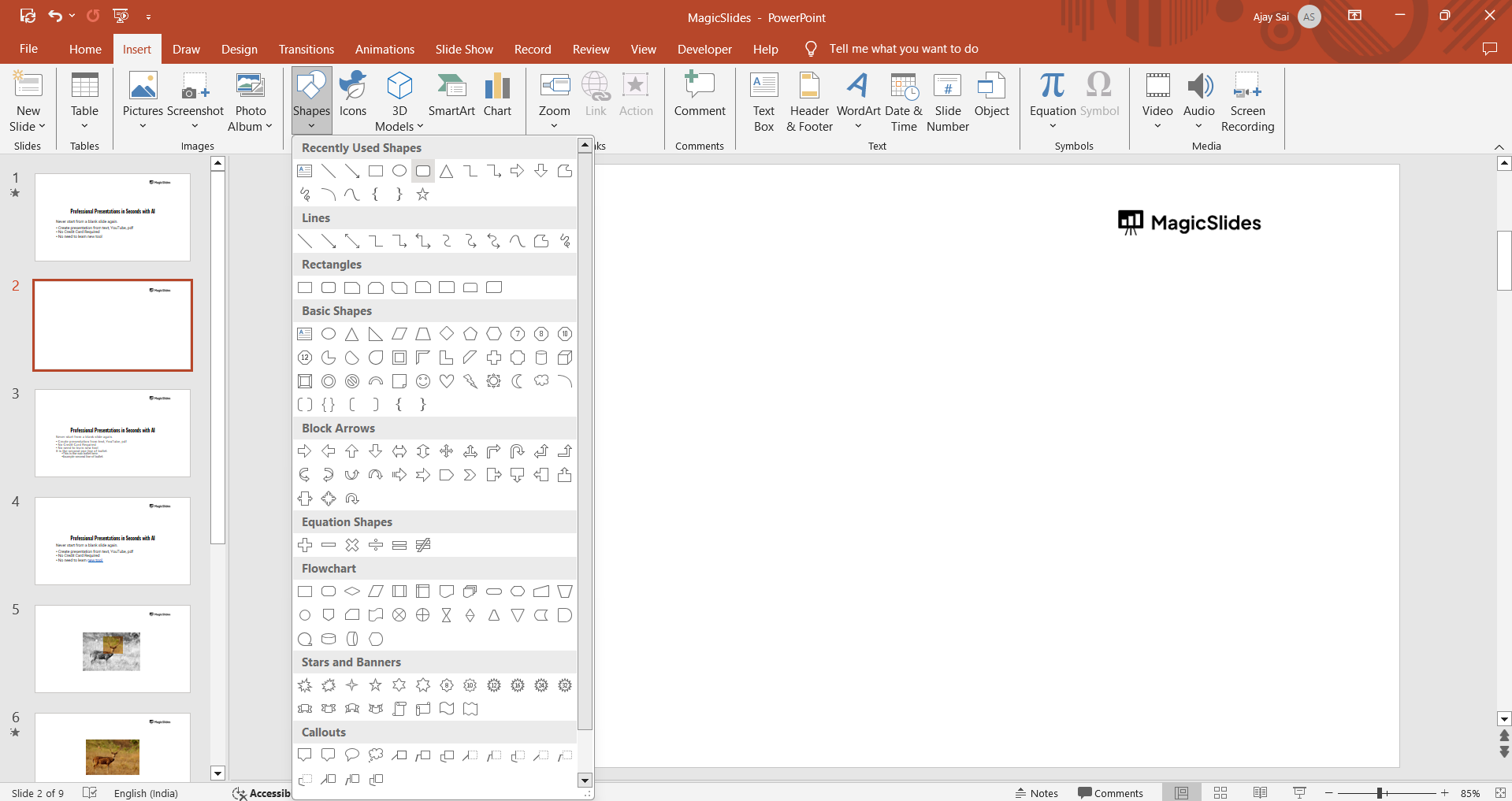Expand the Audio dropdown menu
Image resolution: width=1512 pixels, height=801 pixels.
pos(1198,126)
